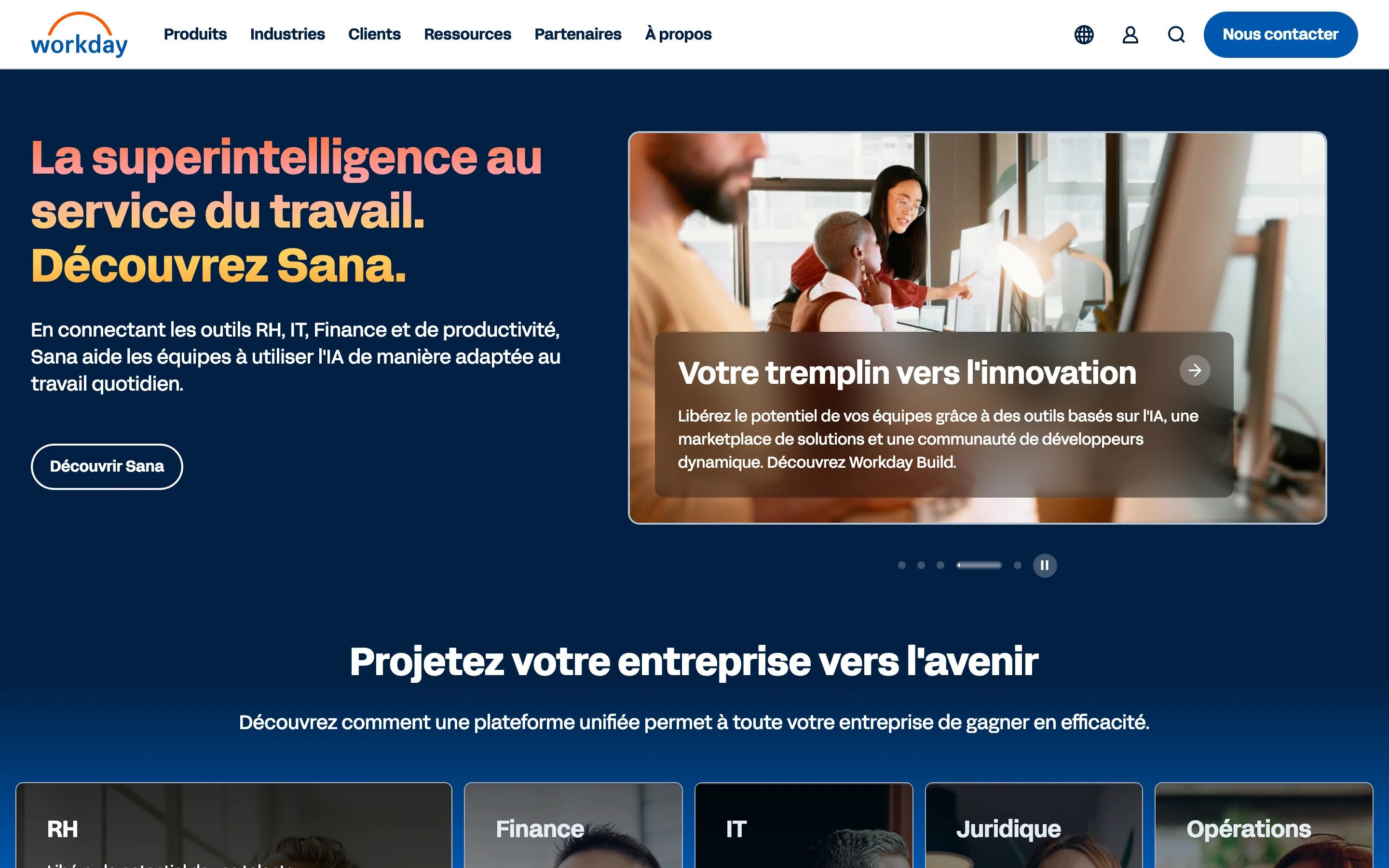Expand the Industries menu
The height and width of the screenshot is (868, 1389).
click(287, 34)
